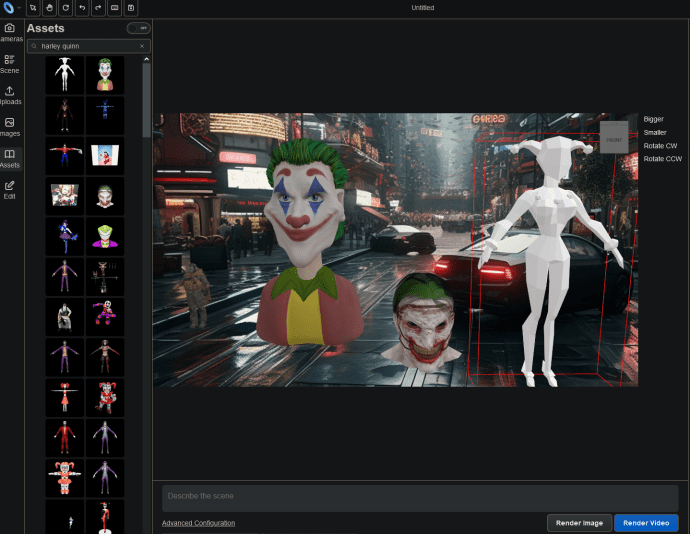Clear the harley quinn search text
The height and width of the screenshot is (534, 690).
tap(142, 46)
